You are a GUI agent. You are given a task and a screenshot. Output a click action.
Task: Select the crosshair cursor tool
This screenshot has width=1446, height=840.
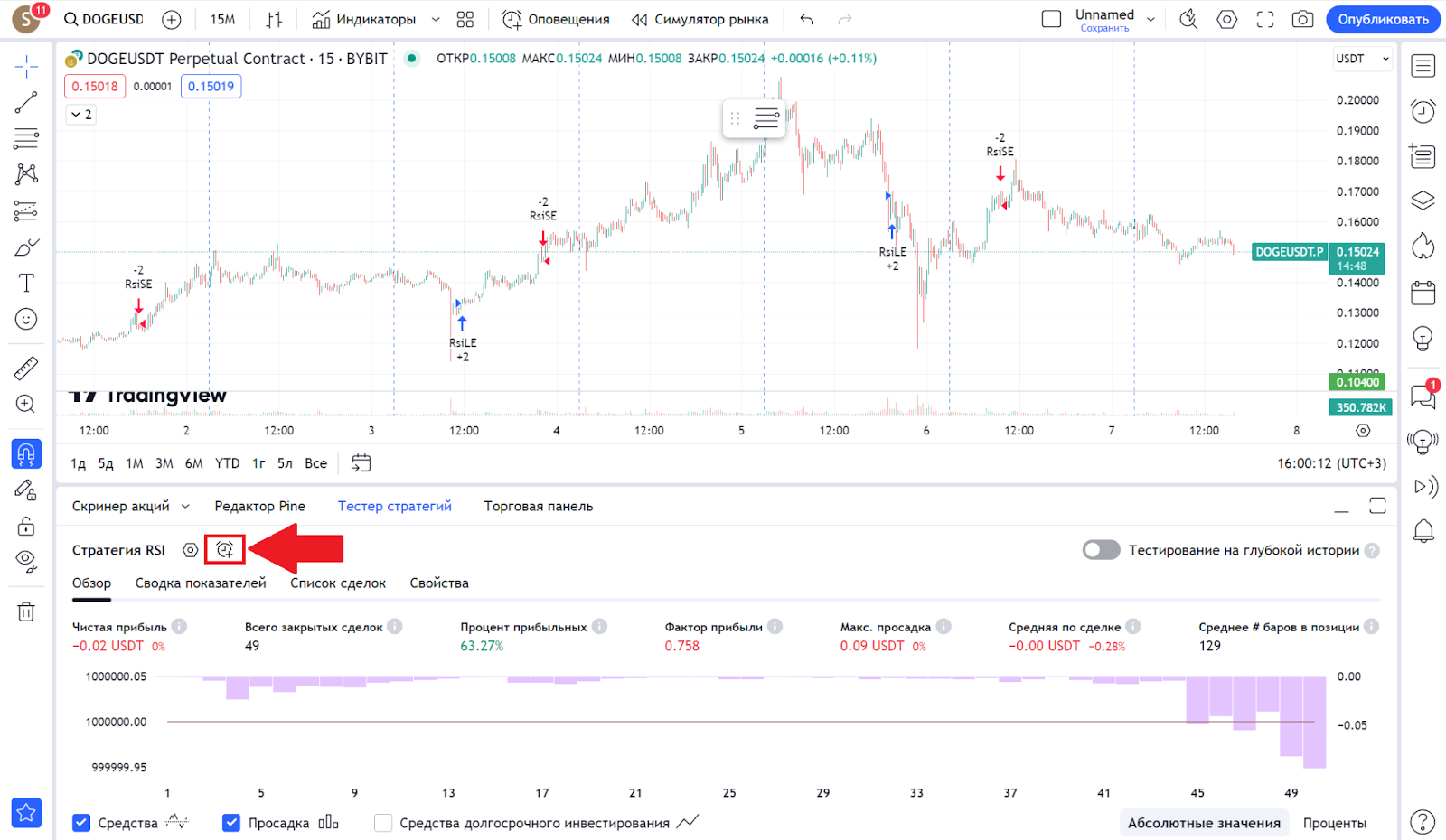pyautogui.click(x=26, y=66)
